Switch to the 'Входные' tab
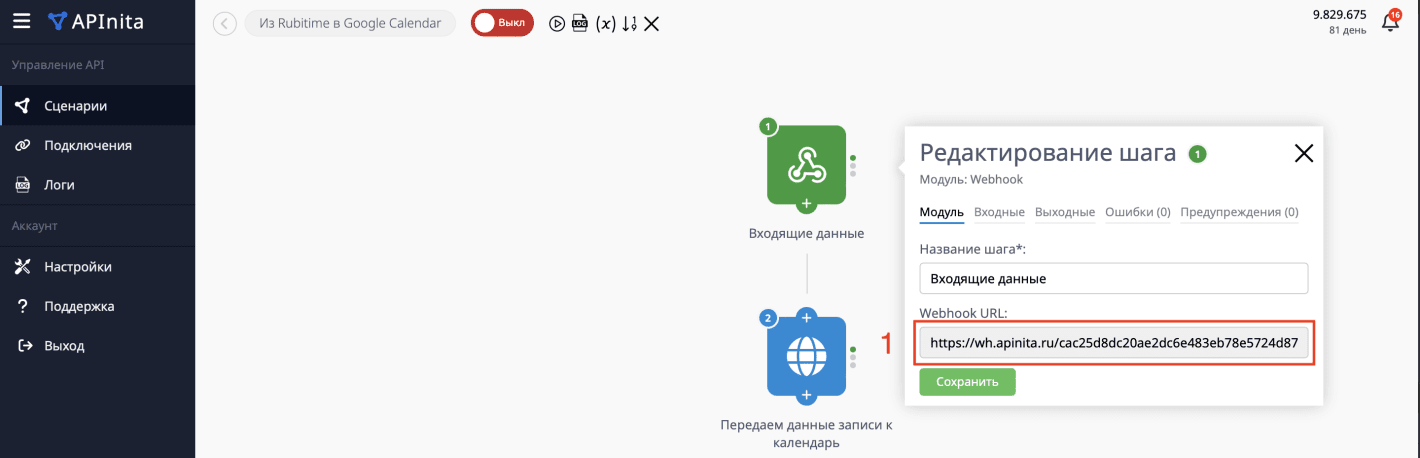 pyautogui.click(x=999, y=212)
